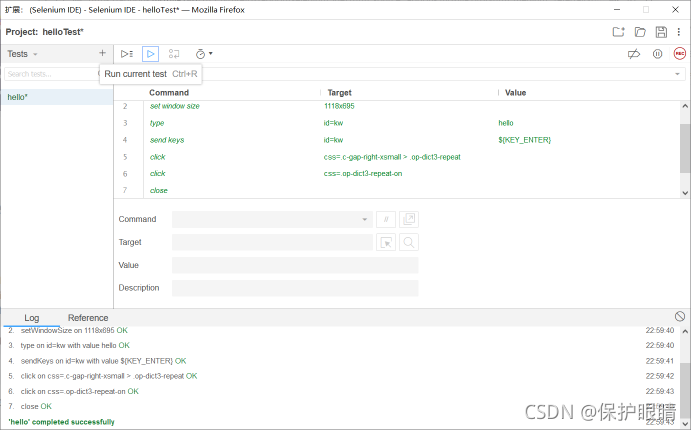691x430 pixels.
Task: Open an existing project folder icon
Action: pyautogui.click(x=640, y=32)
